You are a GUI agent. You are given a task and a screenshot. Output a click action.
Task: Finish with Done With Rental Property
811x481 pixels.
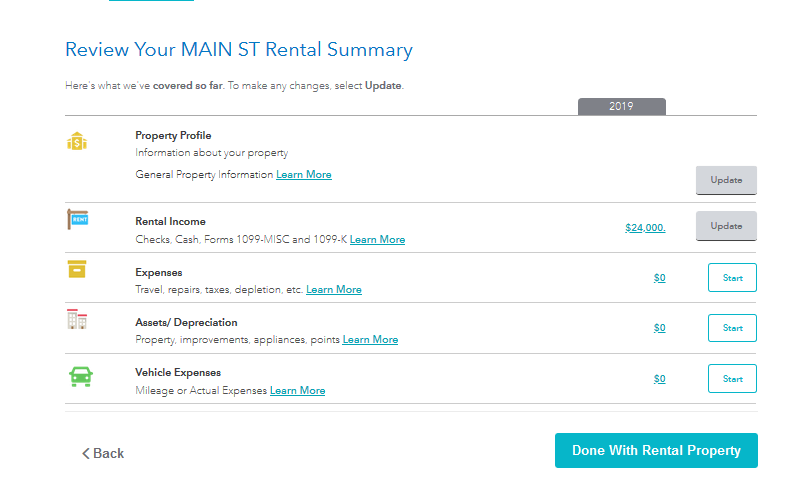(x=656, y=450)
